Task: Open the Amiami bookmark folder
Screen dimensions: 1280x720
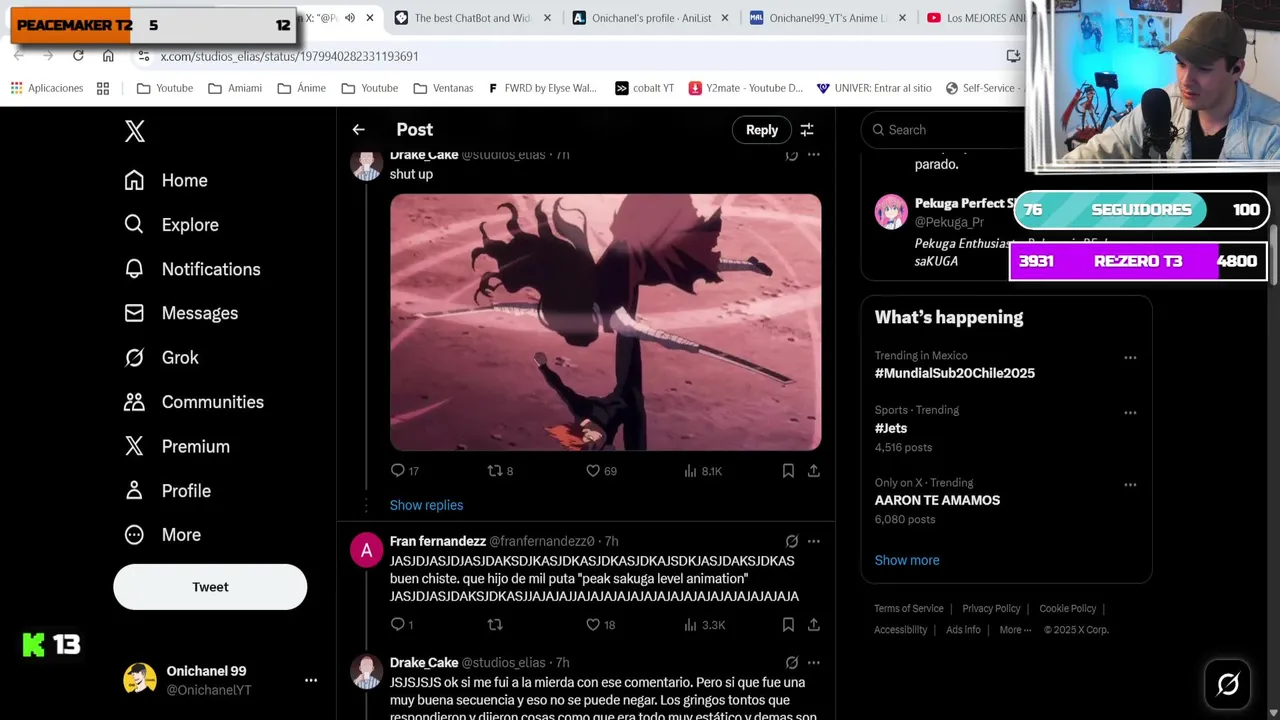Action: click(235, 88)
